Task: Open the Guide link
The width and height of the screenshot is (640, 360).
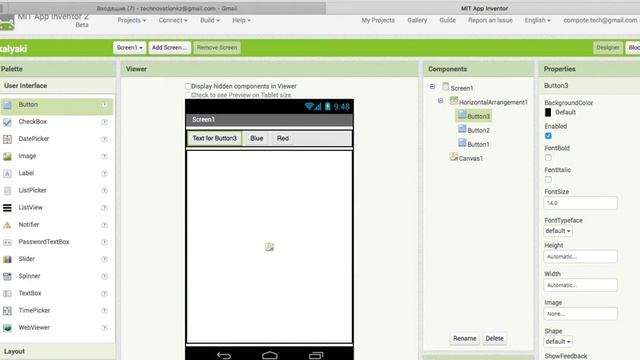Action: pos(447,20)
